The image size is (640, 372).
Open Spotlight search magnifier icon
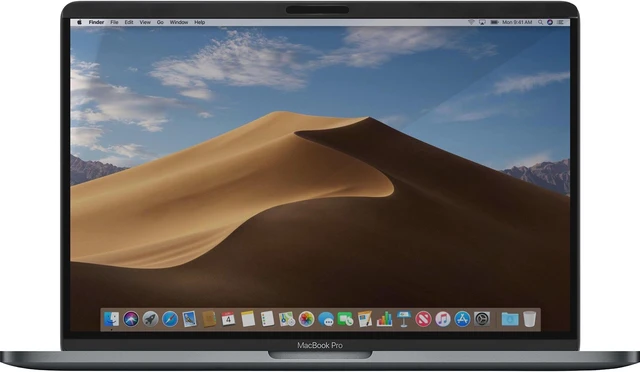pyautogui.click(x=540, y=22)
